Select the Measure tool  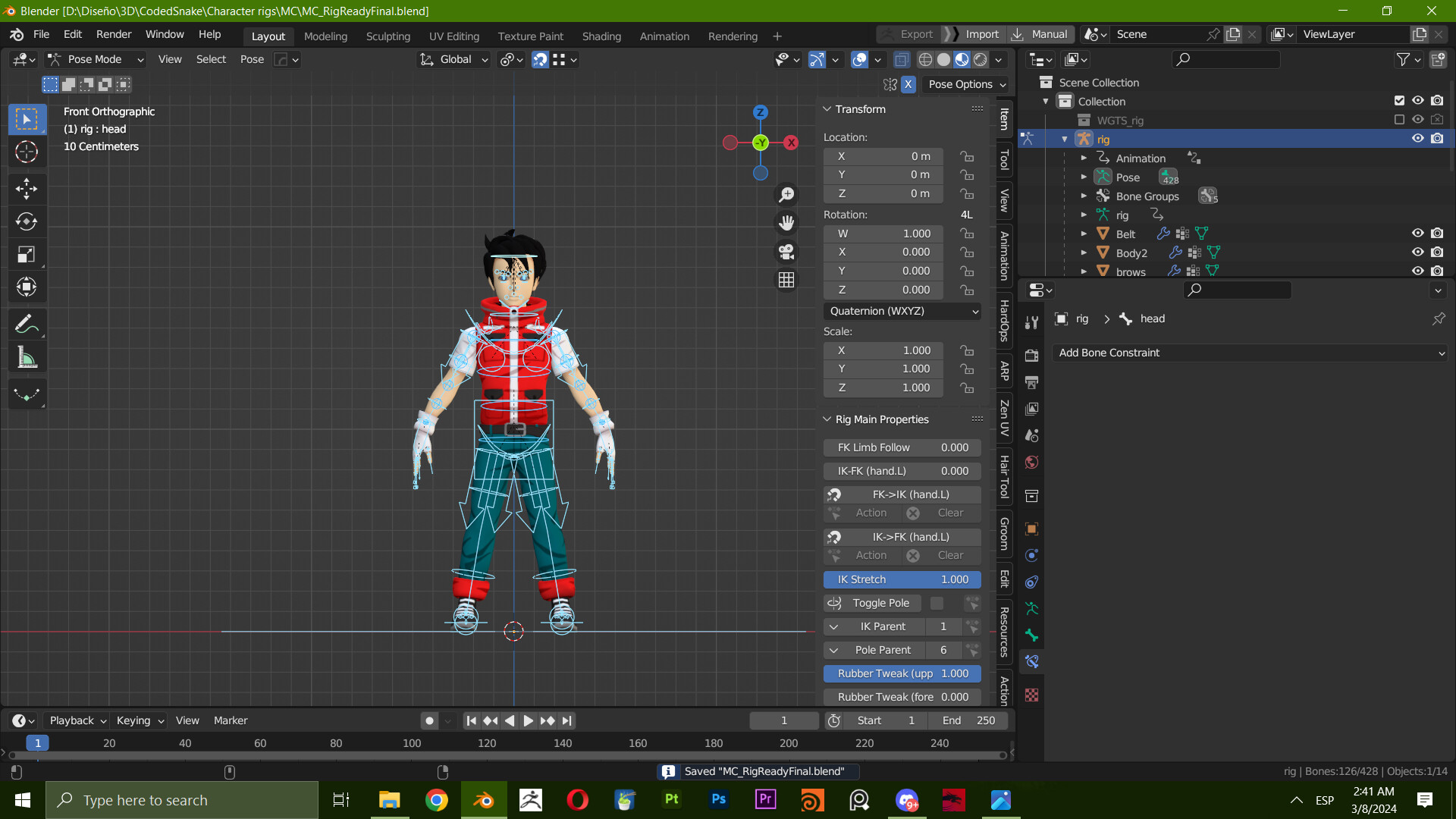pos(27,356)
